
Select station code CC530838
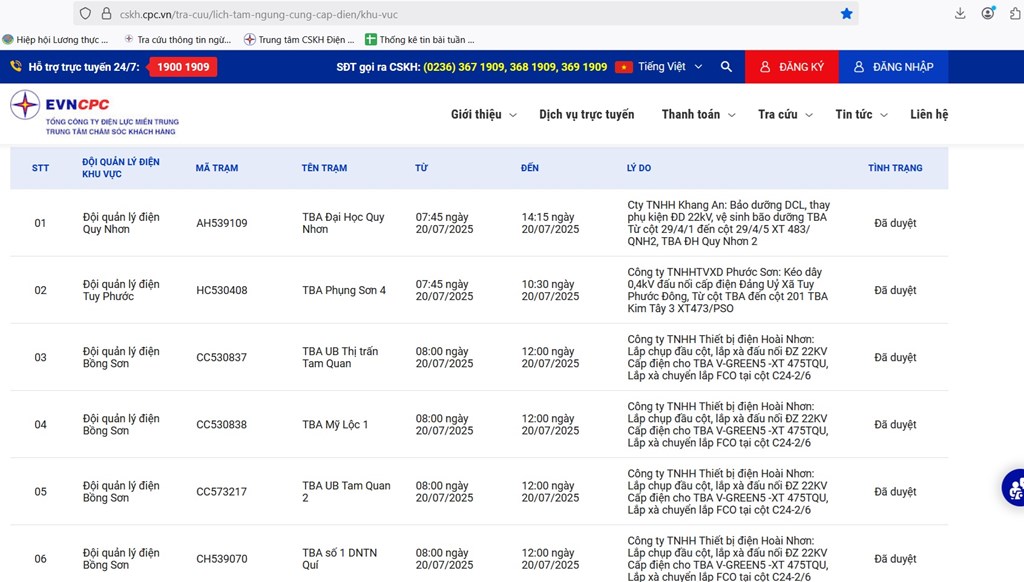point(222,425)
